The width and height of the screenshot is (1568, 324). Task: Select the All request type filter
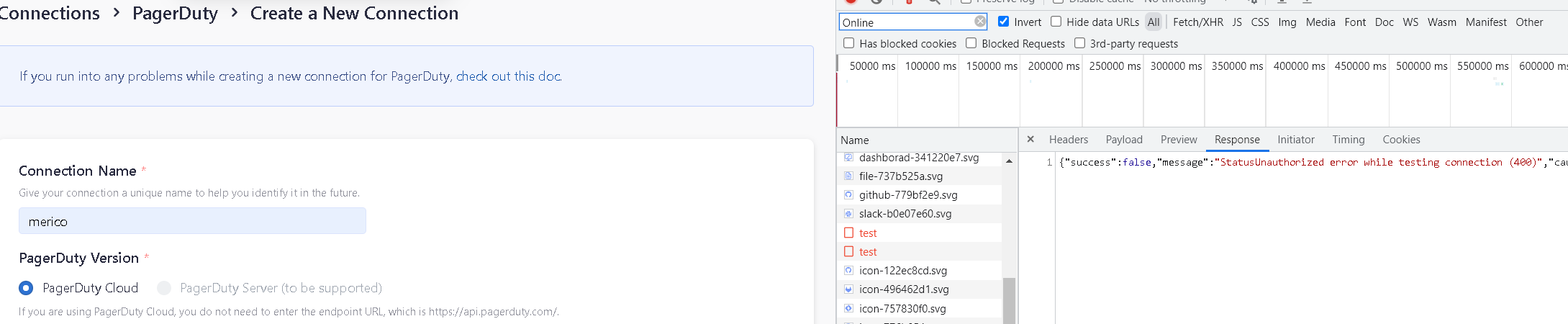tap(1154, 22)
